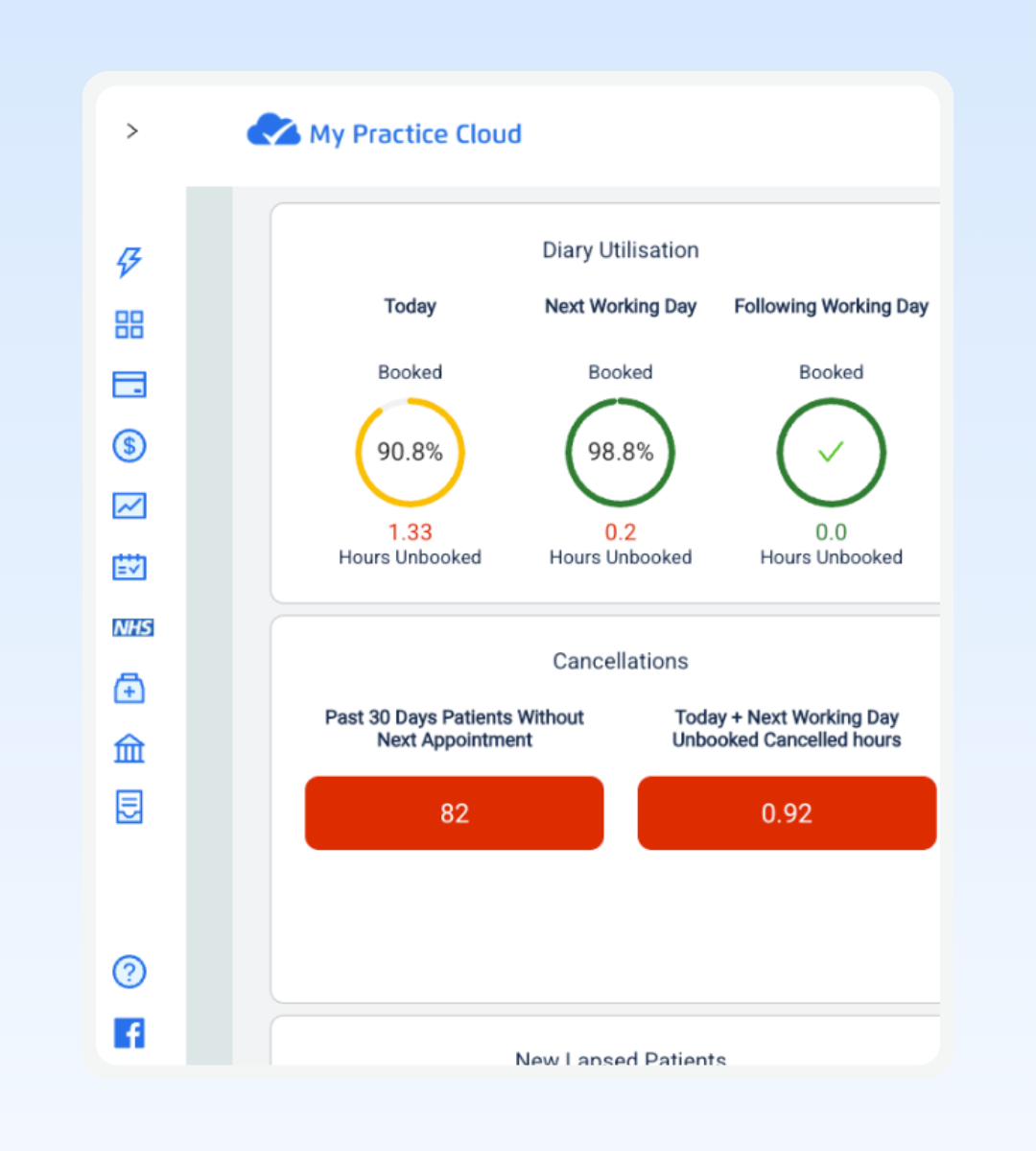Open the medical kit icon
The width and height of the screenshot is (1036, 1151).
pos(129,688)
